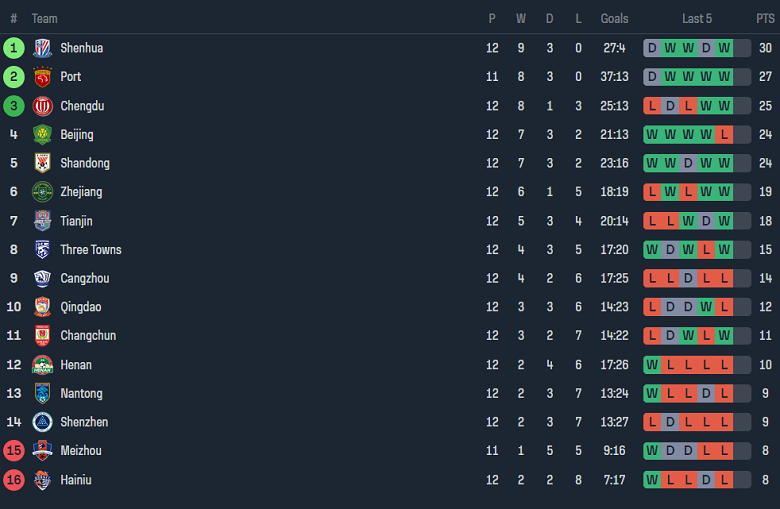Sort table by PTS column header
This screenshot has height=509, width=780.
tap(765, 18)
